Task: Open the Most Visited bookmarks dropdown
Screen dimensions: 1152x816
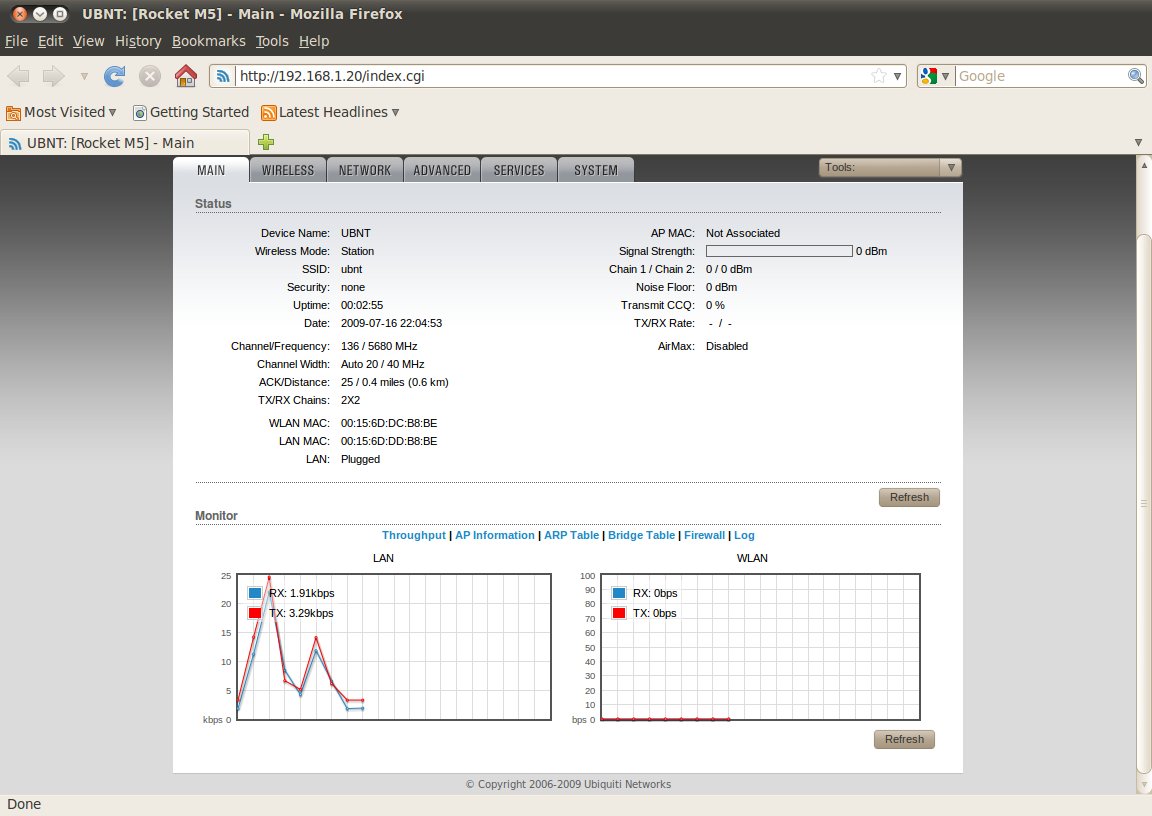Action: pyautogui.click(x=61, y=112)
